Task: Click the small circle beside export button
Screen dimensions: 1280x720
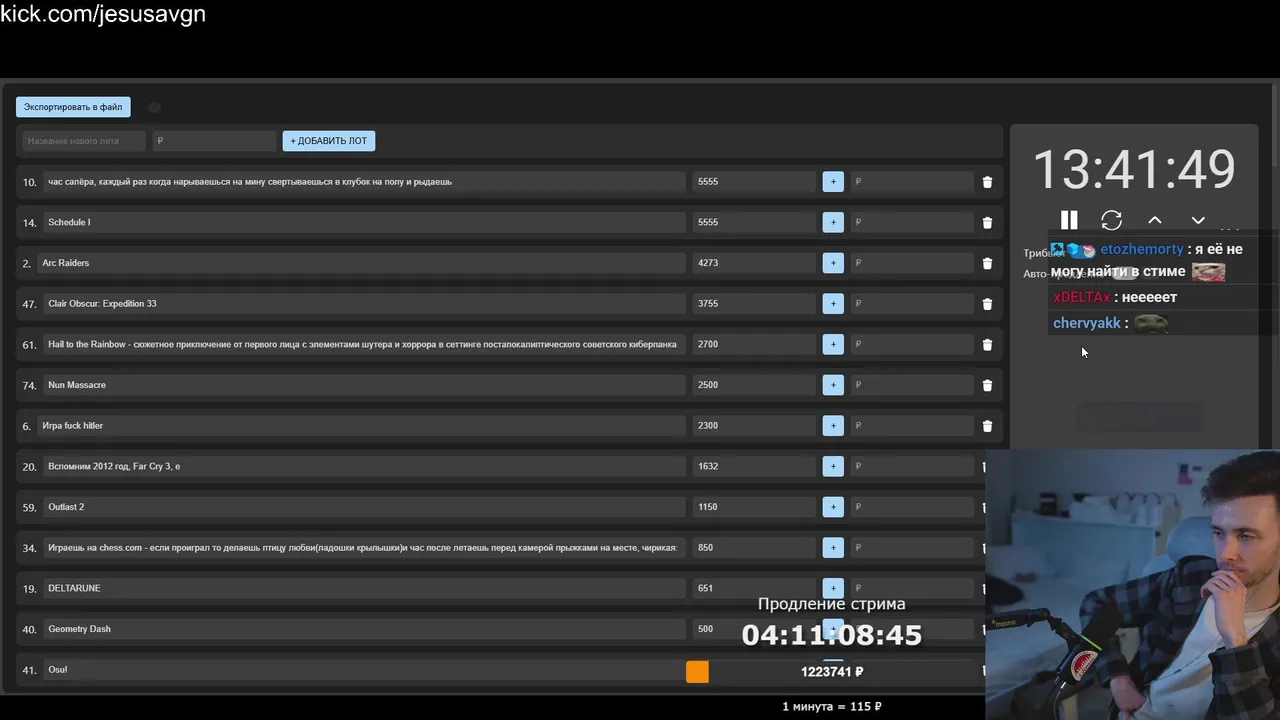Action: coord(154,107)
